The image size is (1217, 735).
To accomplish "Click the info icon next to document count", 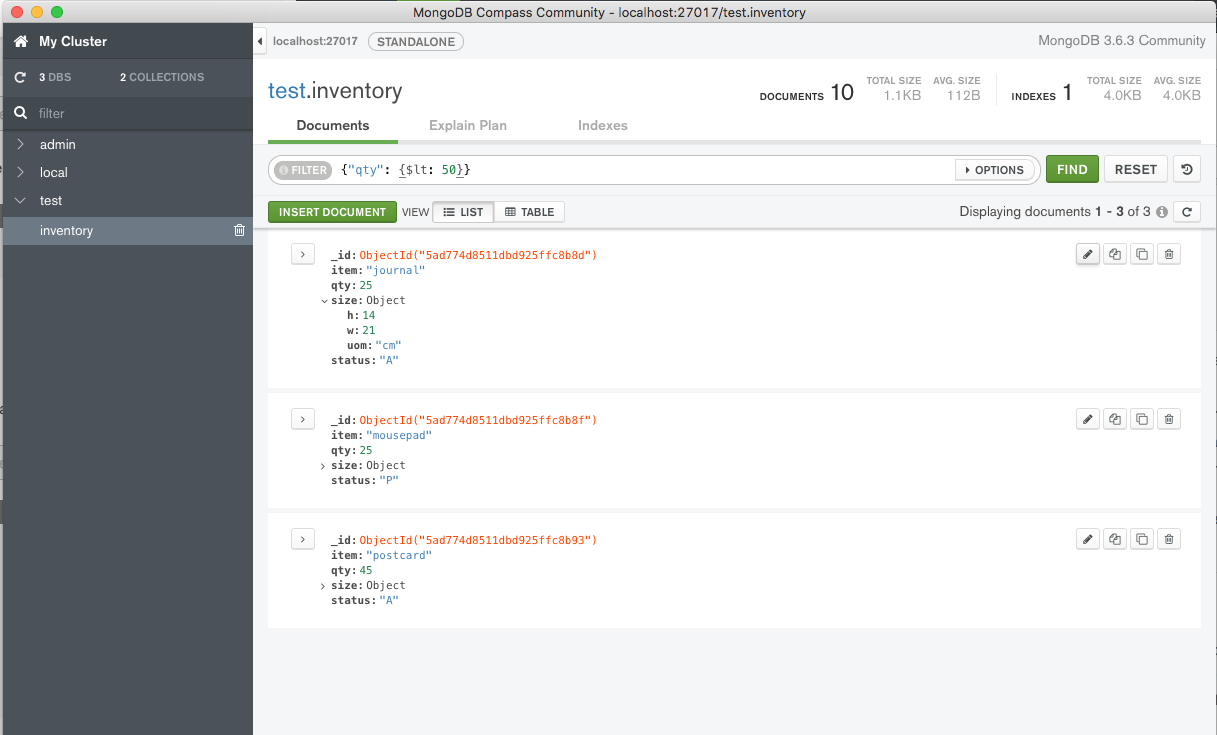I will (x=1161, y=211).
